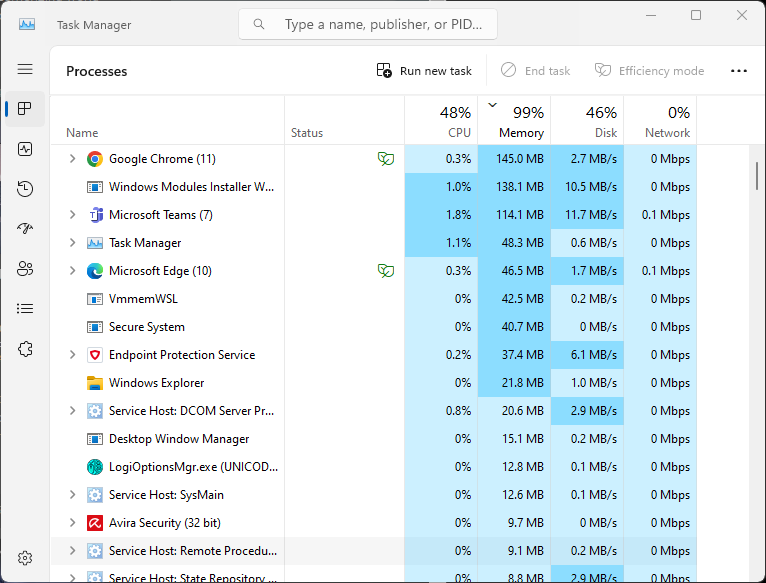Click the efficiency mode leaf on Chrome row
The height and width of the screenshot is (583, 766).
point(385,159)
